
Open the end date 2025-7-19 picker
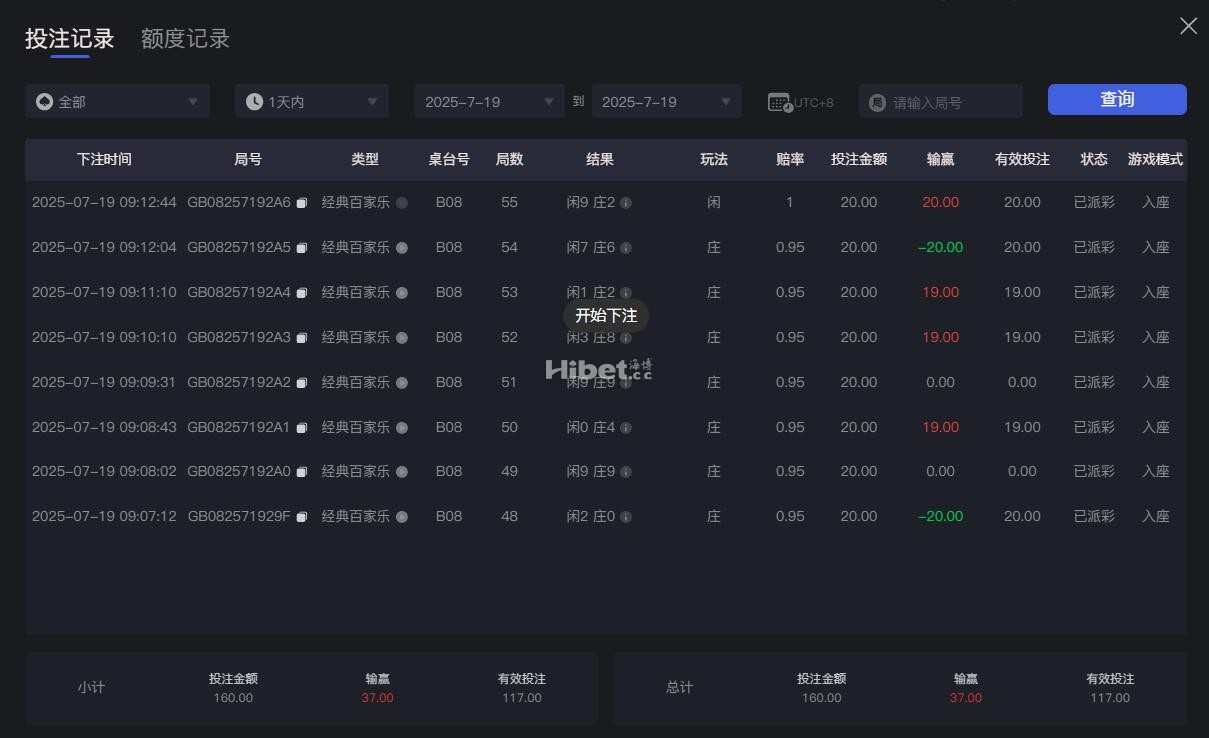coord(666,102)
